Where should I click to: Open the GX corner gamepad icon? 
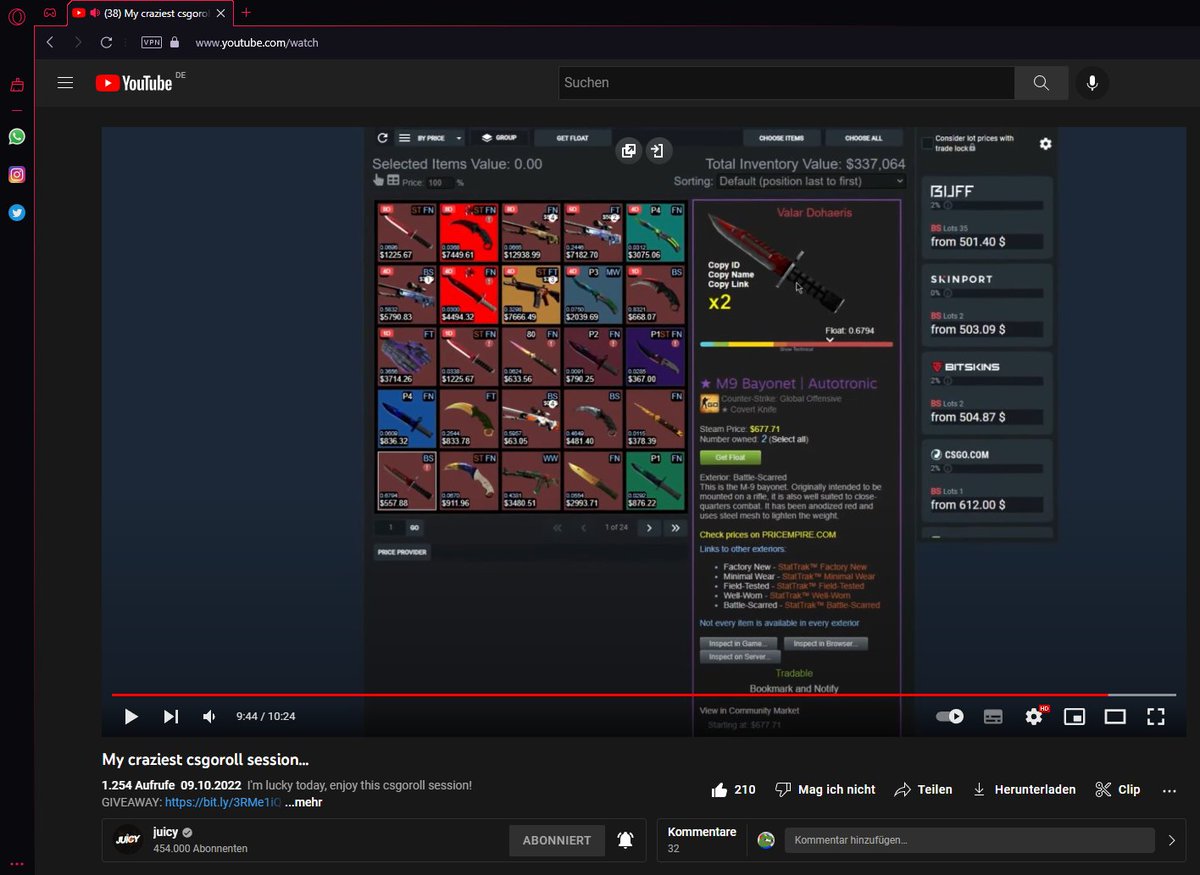[x=49, y=13]
